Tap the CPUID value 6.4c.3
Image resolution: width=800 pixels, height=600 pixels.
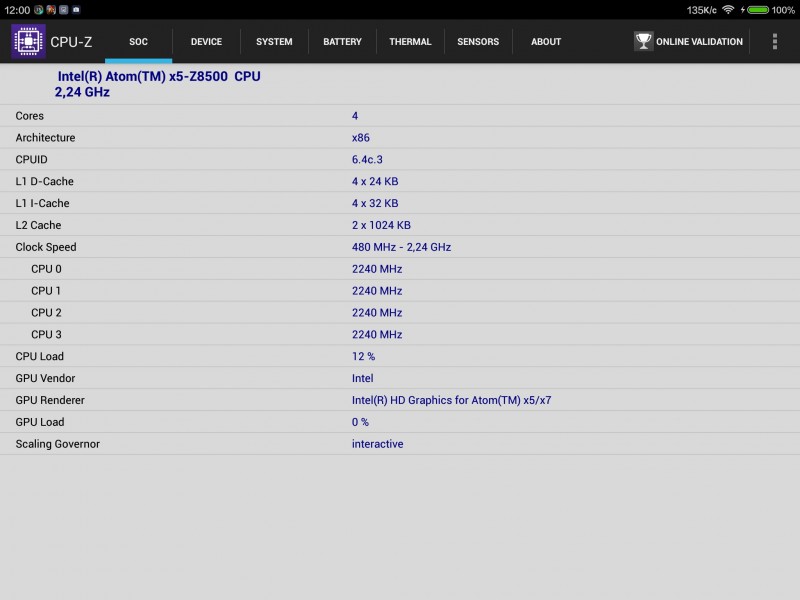coord(367,160)
